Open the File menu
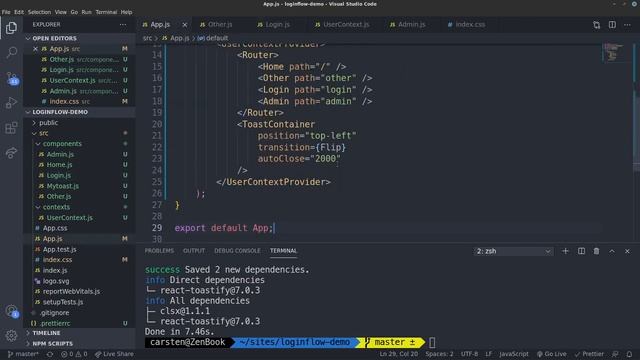The width and height of the screenshot is (640, 360). coord(6,12)
